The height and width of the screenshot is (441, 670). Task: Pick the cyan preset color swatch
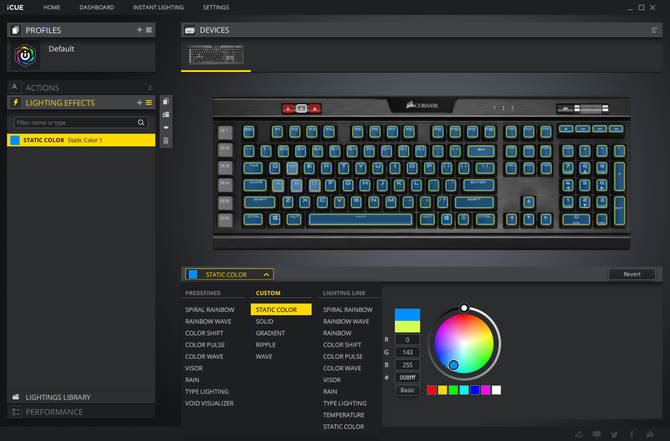[x=464, y=390]
